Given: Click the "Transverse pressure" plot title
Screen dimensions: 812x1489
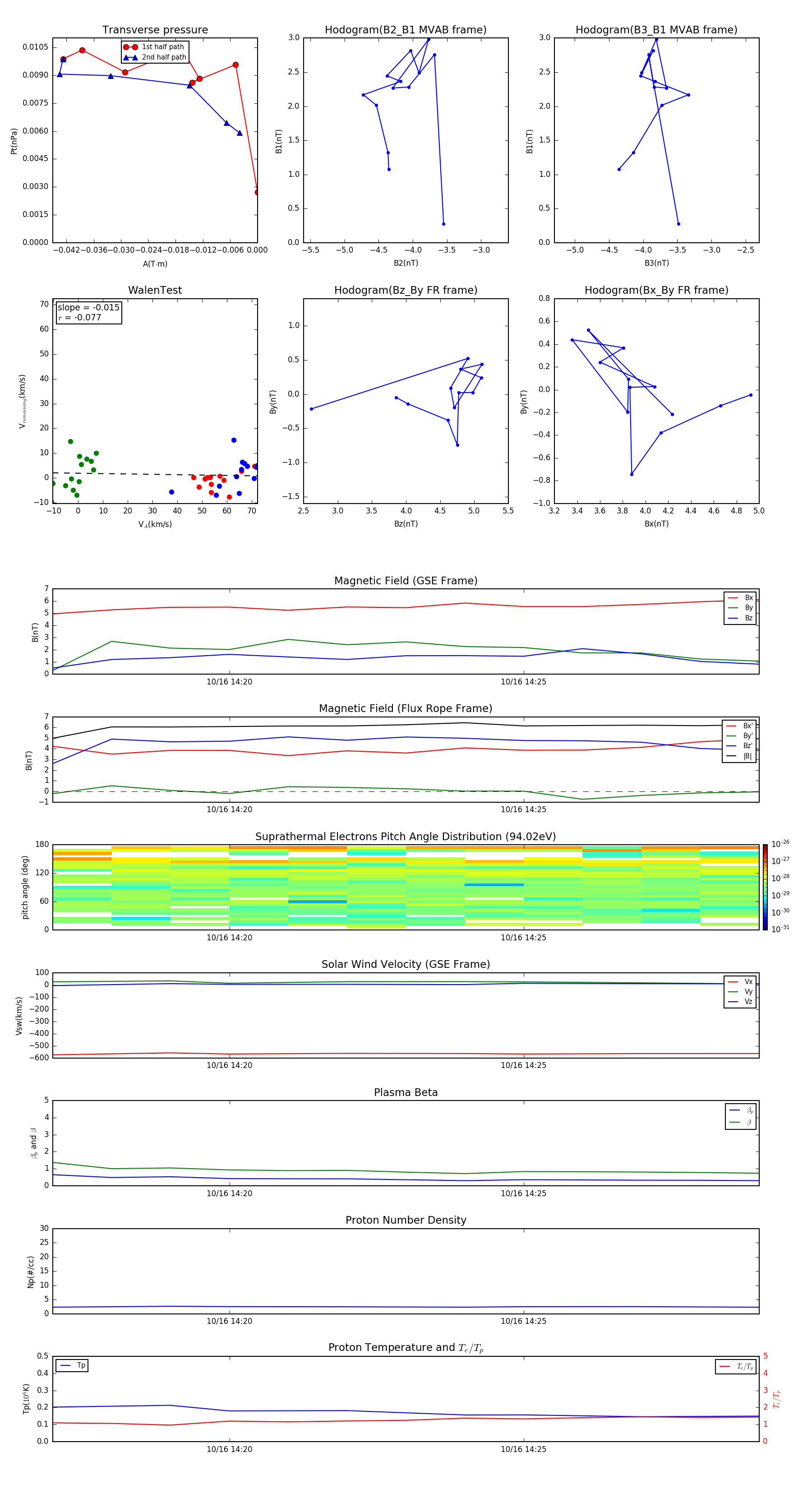Looking at the screenshot, I should 155,29.
